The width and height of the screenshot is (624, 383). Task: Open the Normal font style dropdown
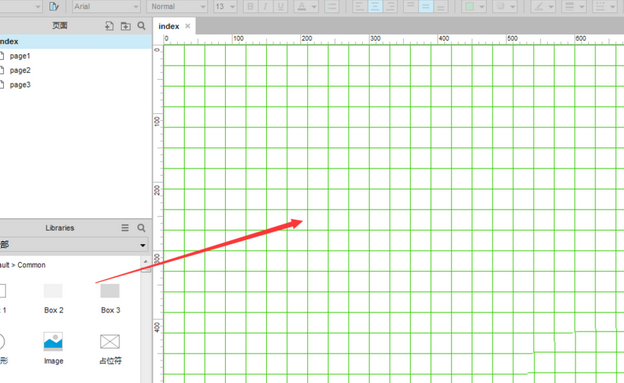(177, 6)
